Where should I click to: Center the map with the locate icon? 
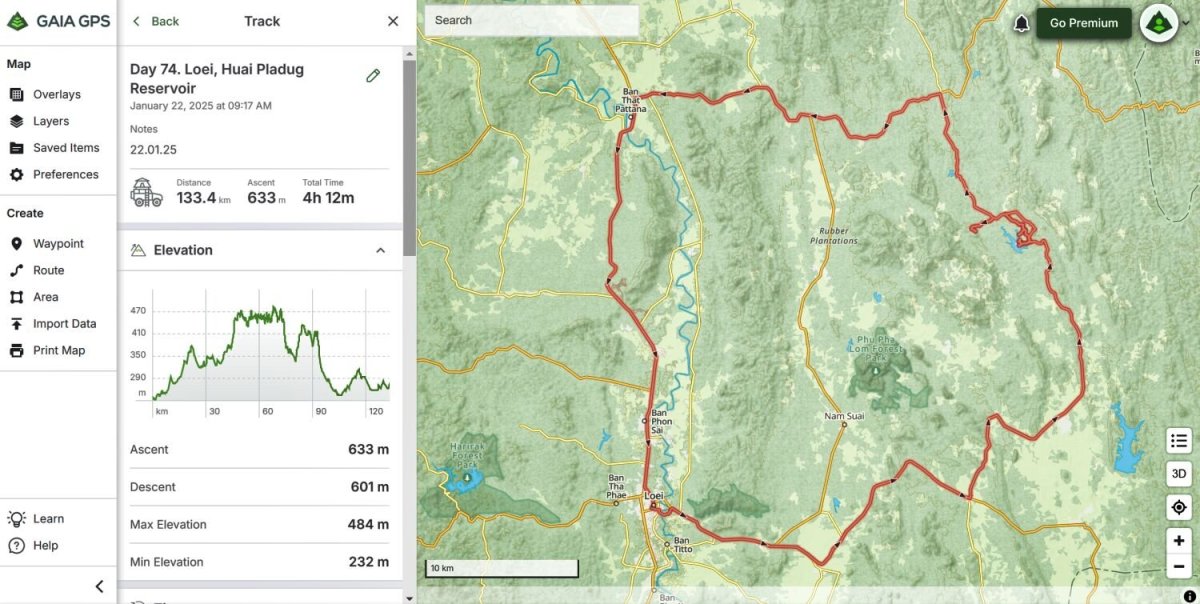[1178, 507]
